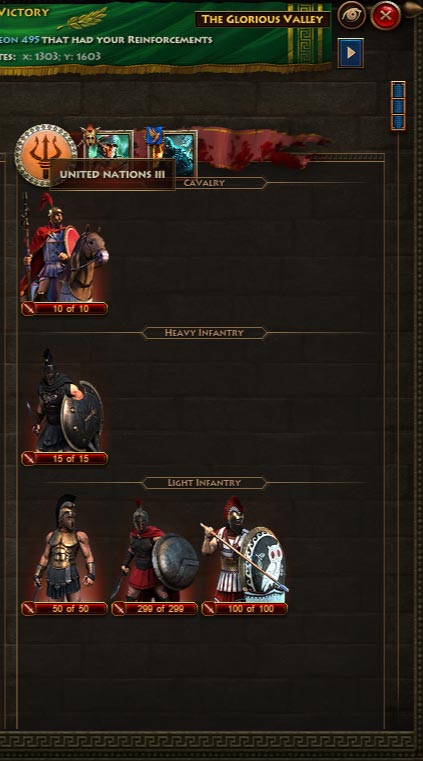Open the soldier avatar portrait
This screenshot has height=761, width=423.
[110, 145]
